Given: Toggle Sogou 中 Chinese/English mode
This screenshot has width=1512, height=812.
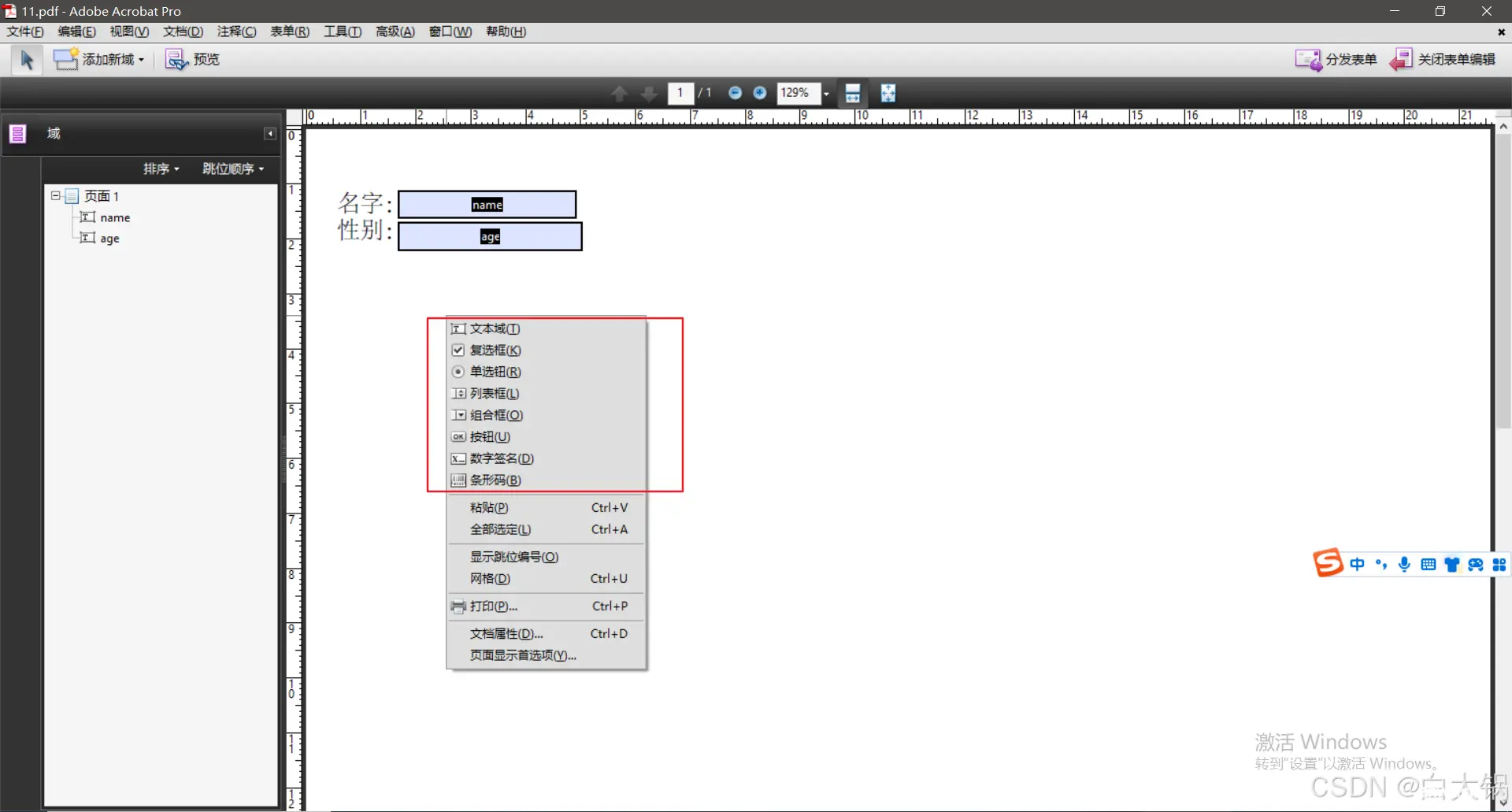Looking at the screenshot, I should 1357,565.
